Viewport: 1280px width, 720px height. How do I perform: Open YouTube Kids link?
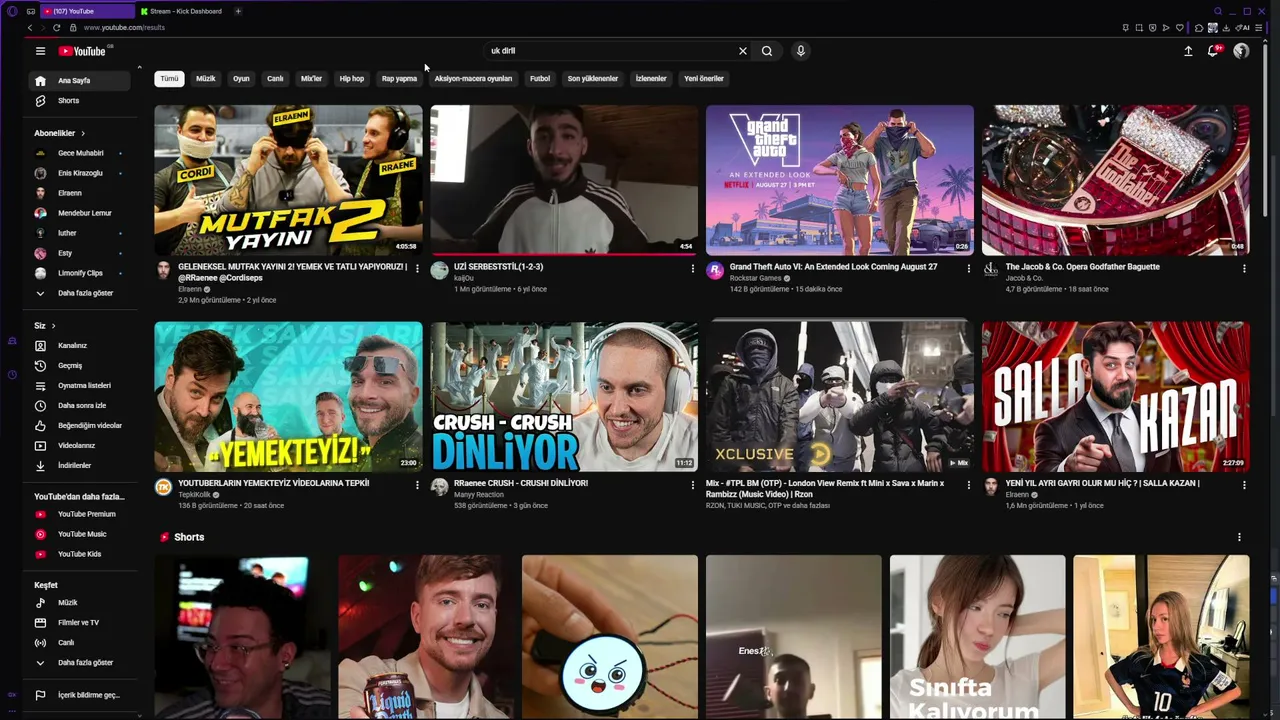[x=80, y=554]
